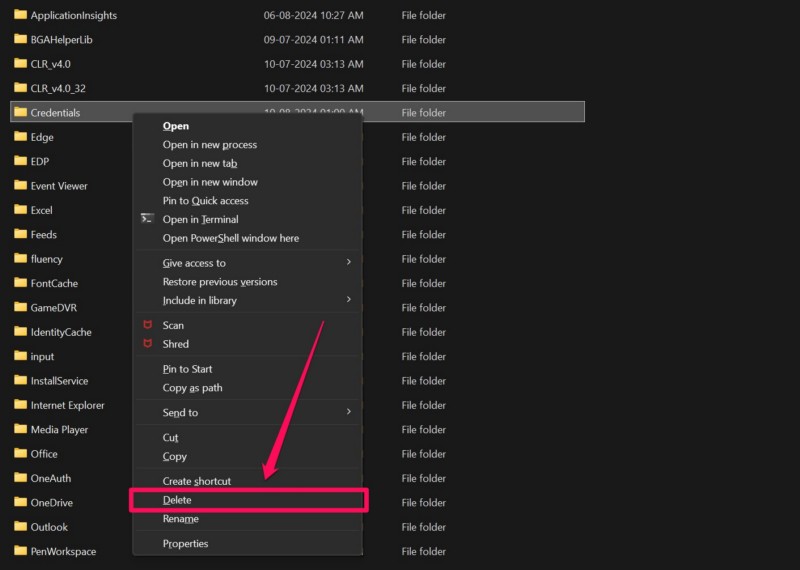Expand the Send to submenu arrow
Viewport: 800px width, 570px height.
tap(349, 412)
